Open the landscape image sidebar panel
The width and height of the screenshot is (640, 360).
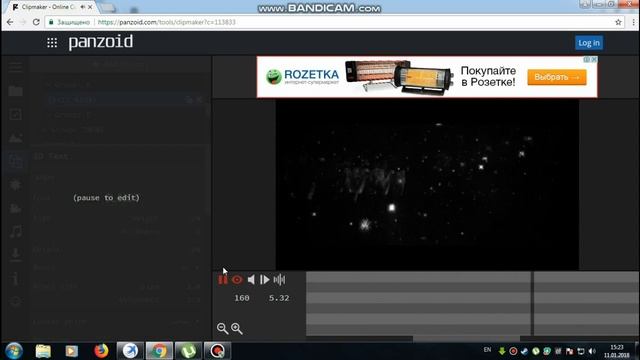(16, 138)
